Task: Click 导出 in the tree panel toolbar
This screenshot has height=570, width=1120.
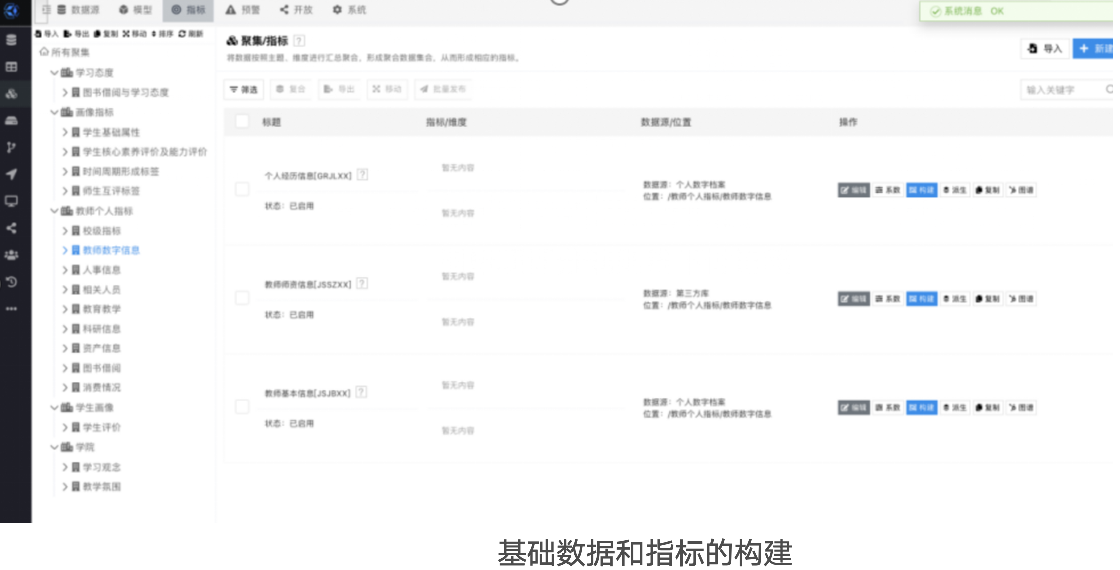Action: (76, 34)
